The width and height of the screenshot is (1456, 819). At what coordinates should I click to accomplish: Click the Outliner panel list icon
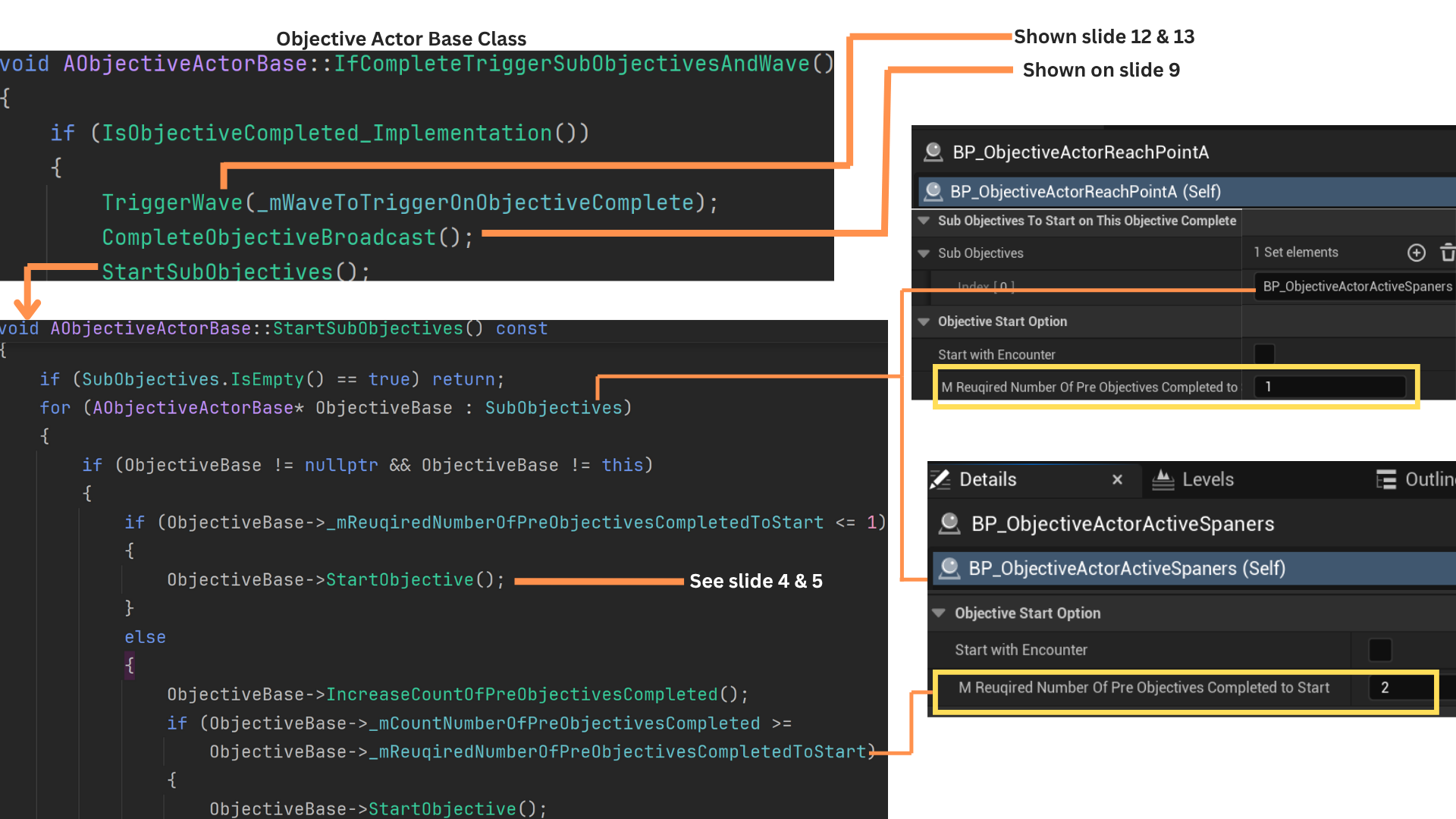(1386, 479)
